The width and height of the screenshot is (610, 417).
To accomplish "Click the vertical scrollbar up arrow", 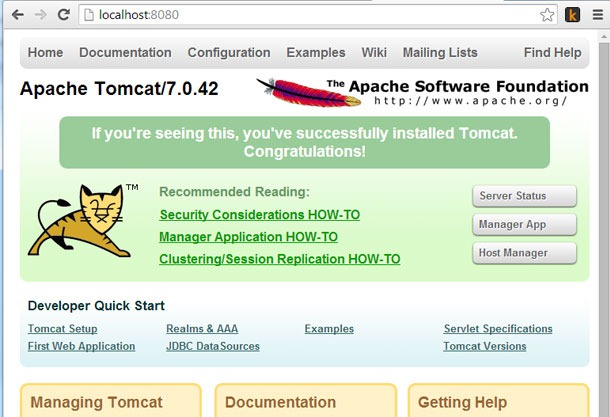I will point(604,37).
